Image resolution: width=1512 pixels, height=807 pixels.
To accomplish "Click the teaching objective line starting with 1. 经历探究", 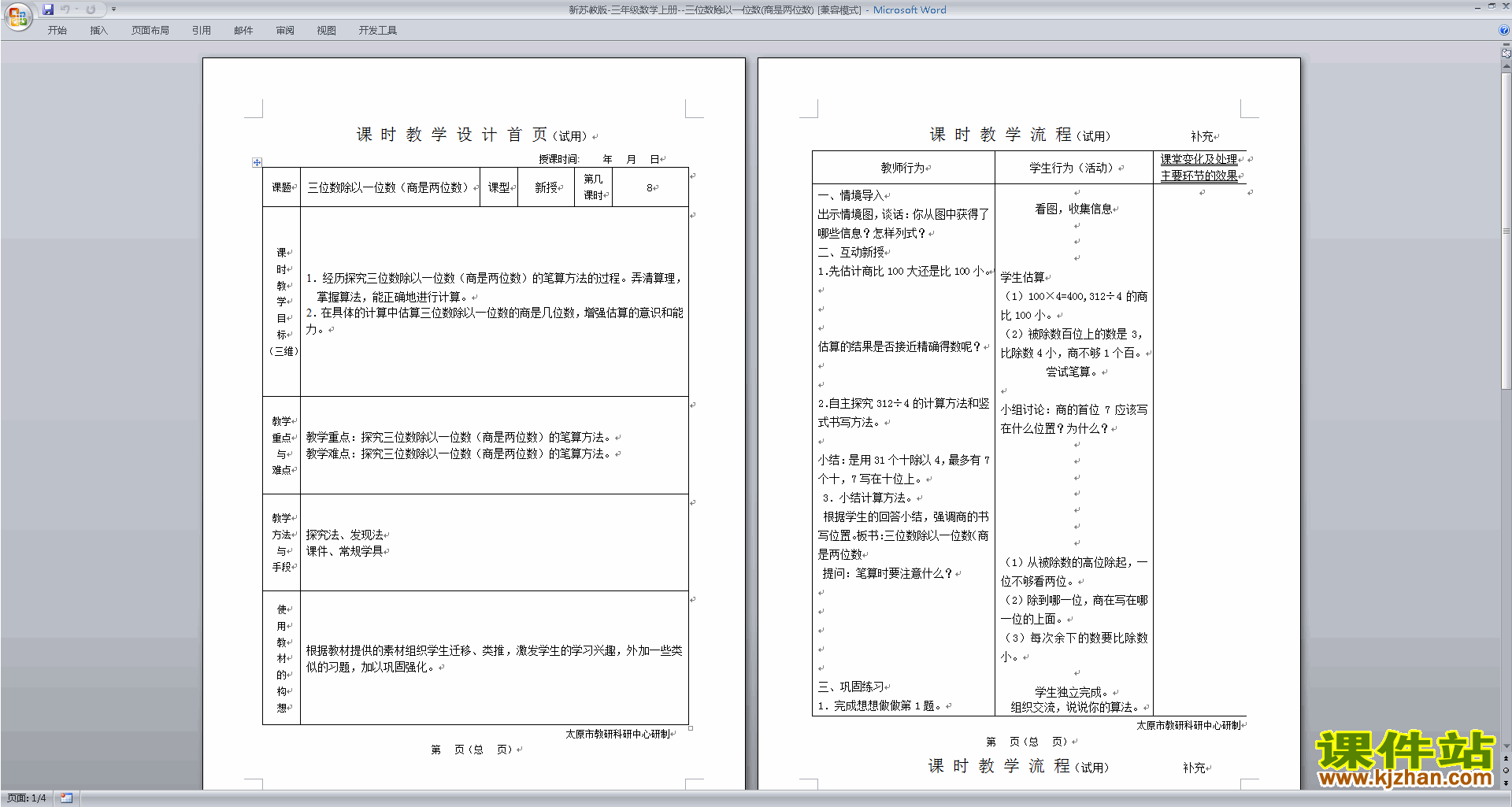I will [x=494, y=278].
